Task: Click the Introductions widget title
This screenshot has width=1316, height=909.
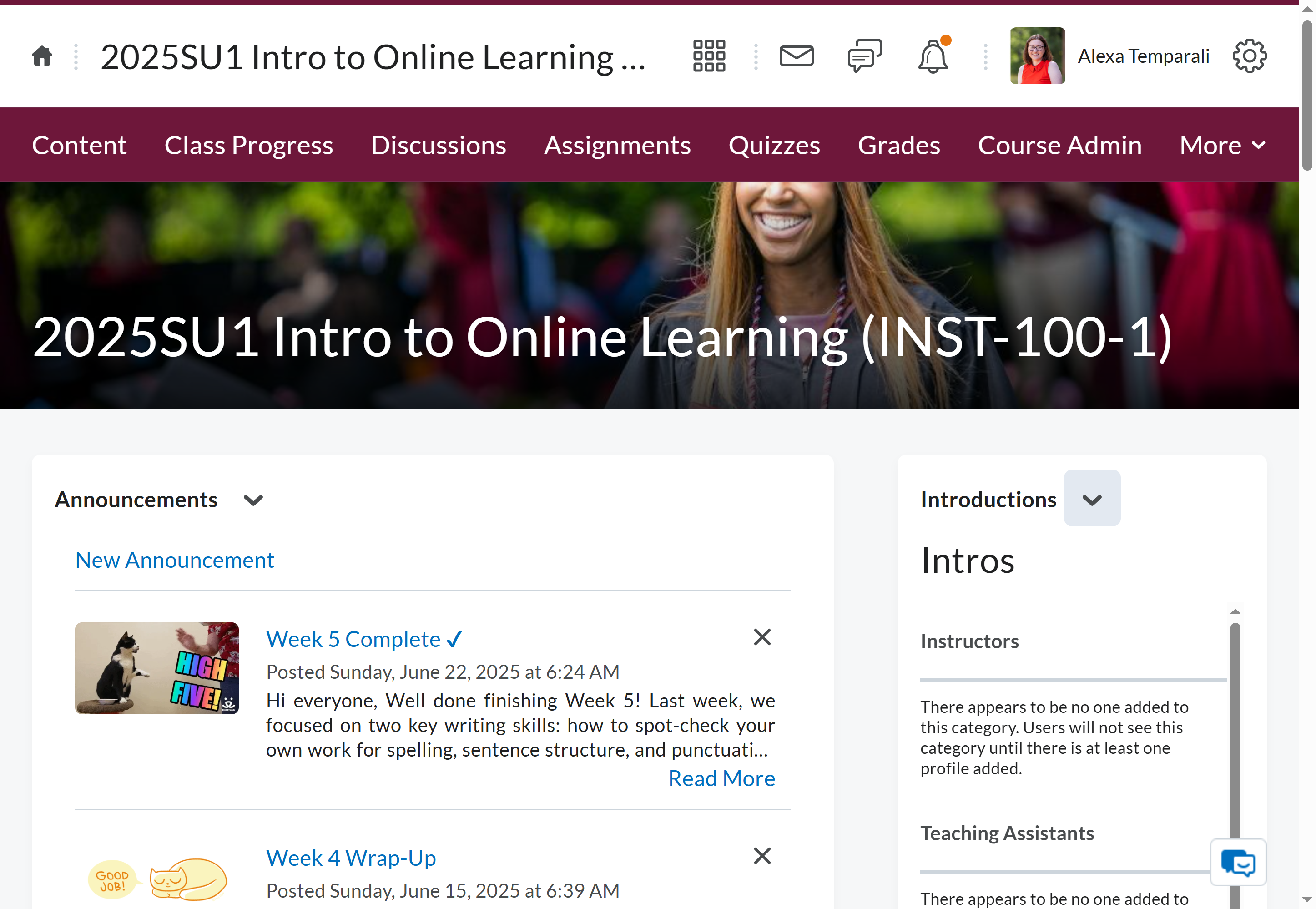Action: (988, 500)
